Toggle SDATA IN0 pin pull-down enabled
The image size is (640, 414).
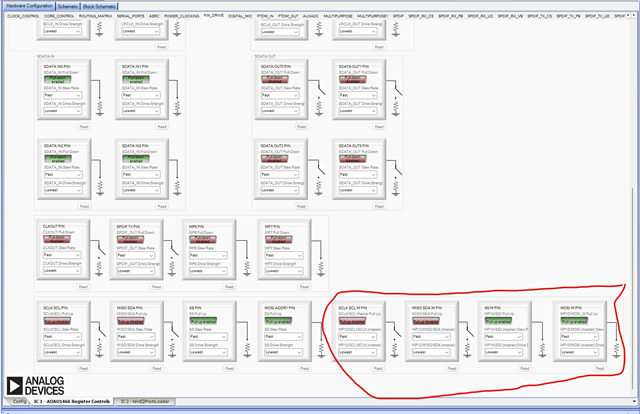58,80
